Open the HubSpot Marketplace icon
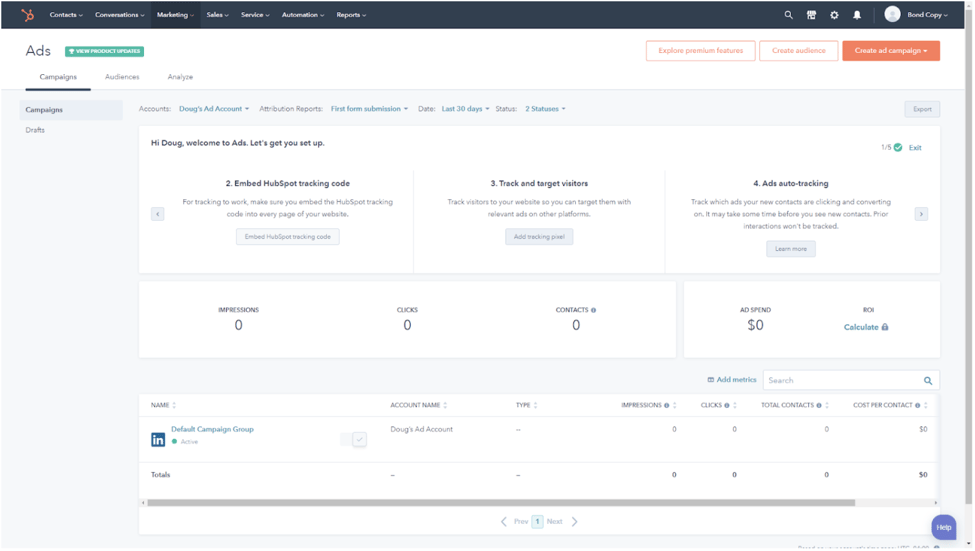This screenshot has height=551, width=975. (811, 15)
